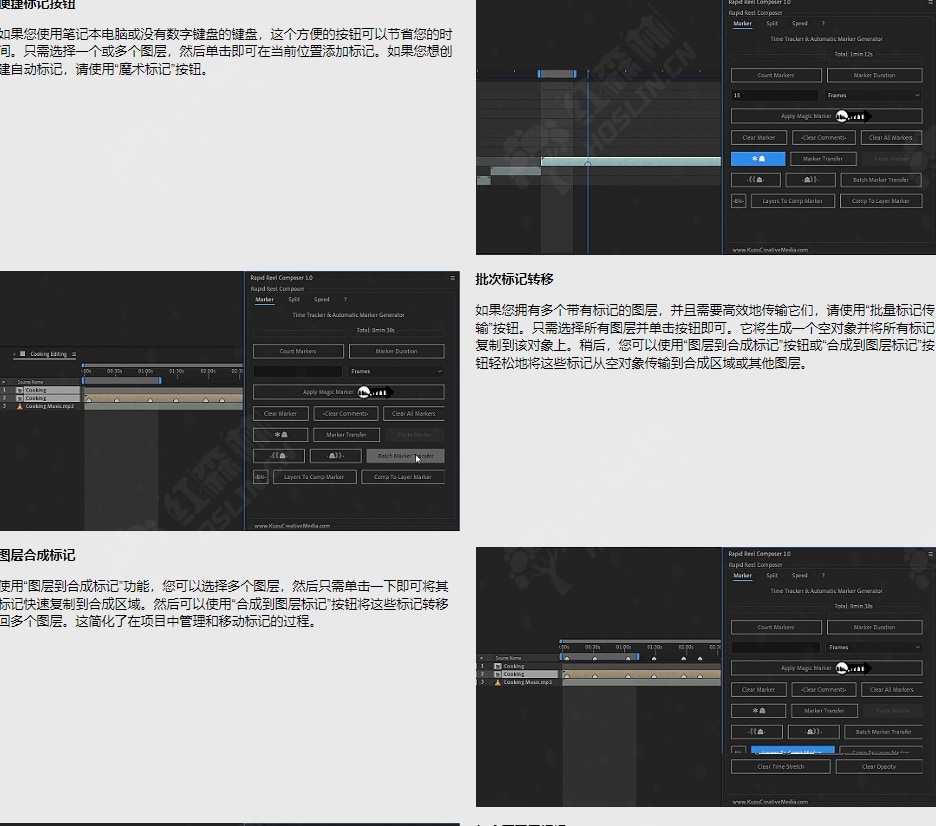The height and width of the screenshot is (826, 936).
Task: Open the Frames dropdown in the bottom screenshot
Action: [x=875, y=647]
